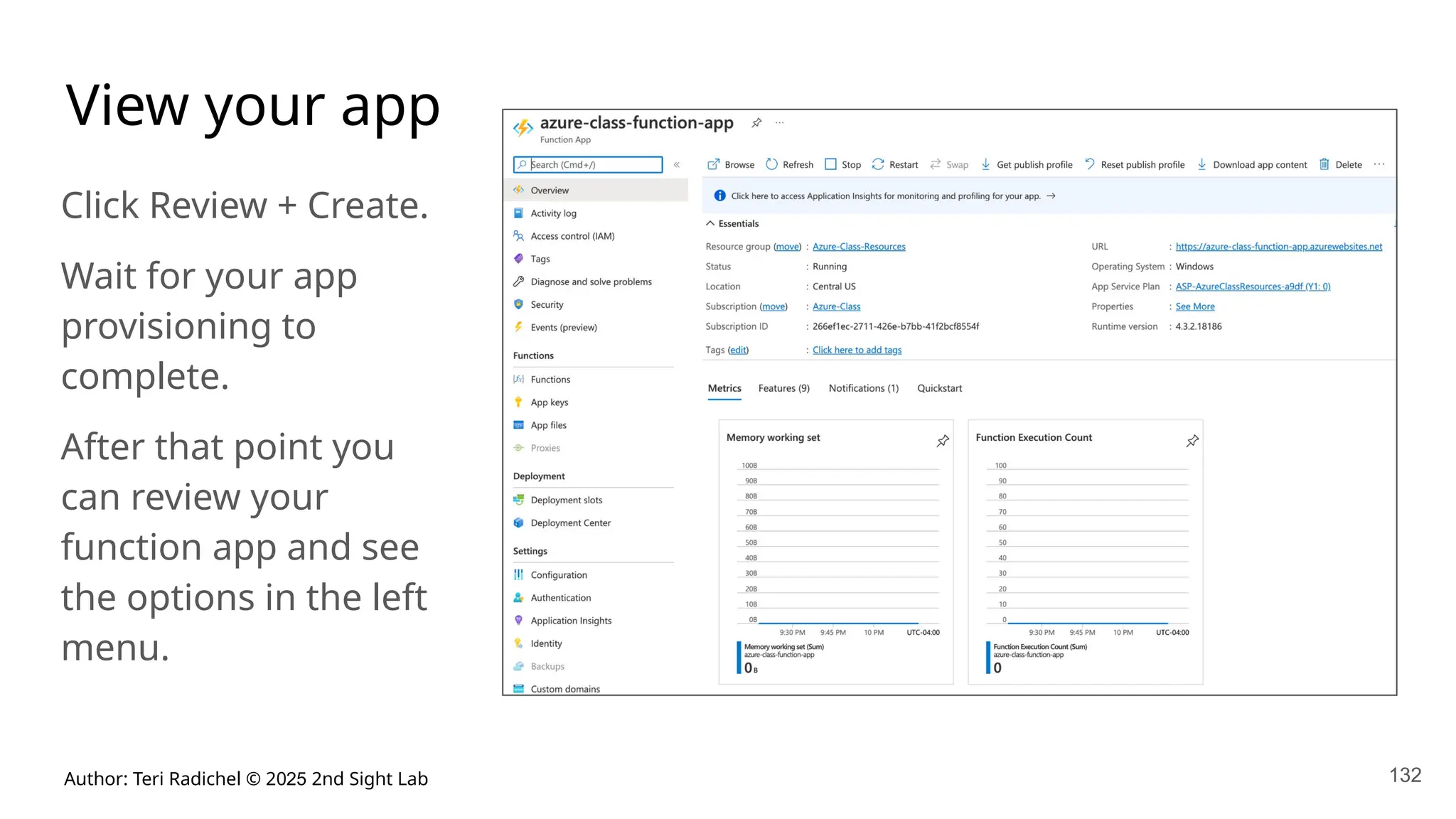Screen dimensions: 1456x819
Task: Open the Notifications (1) tab
Action: [x=864, y=388]
